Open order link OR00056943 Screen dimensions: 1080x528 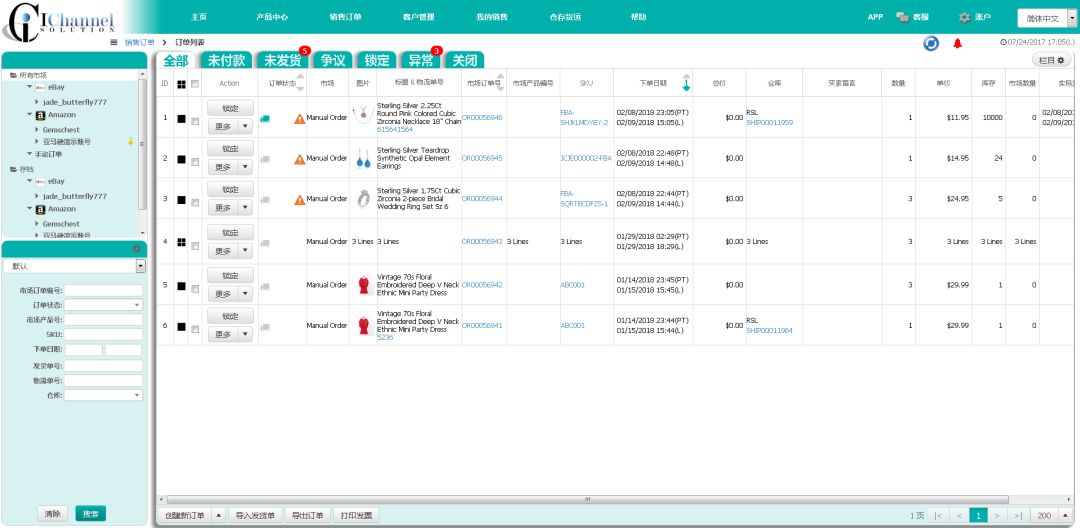(x=482, y=242)
